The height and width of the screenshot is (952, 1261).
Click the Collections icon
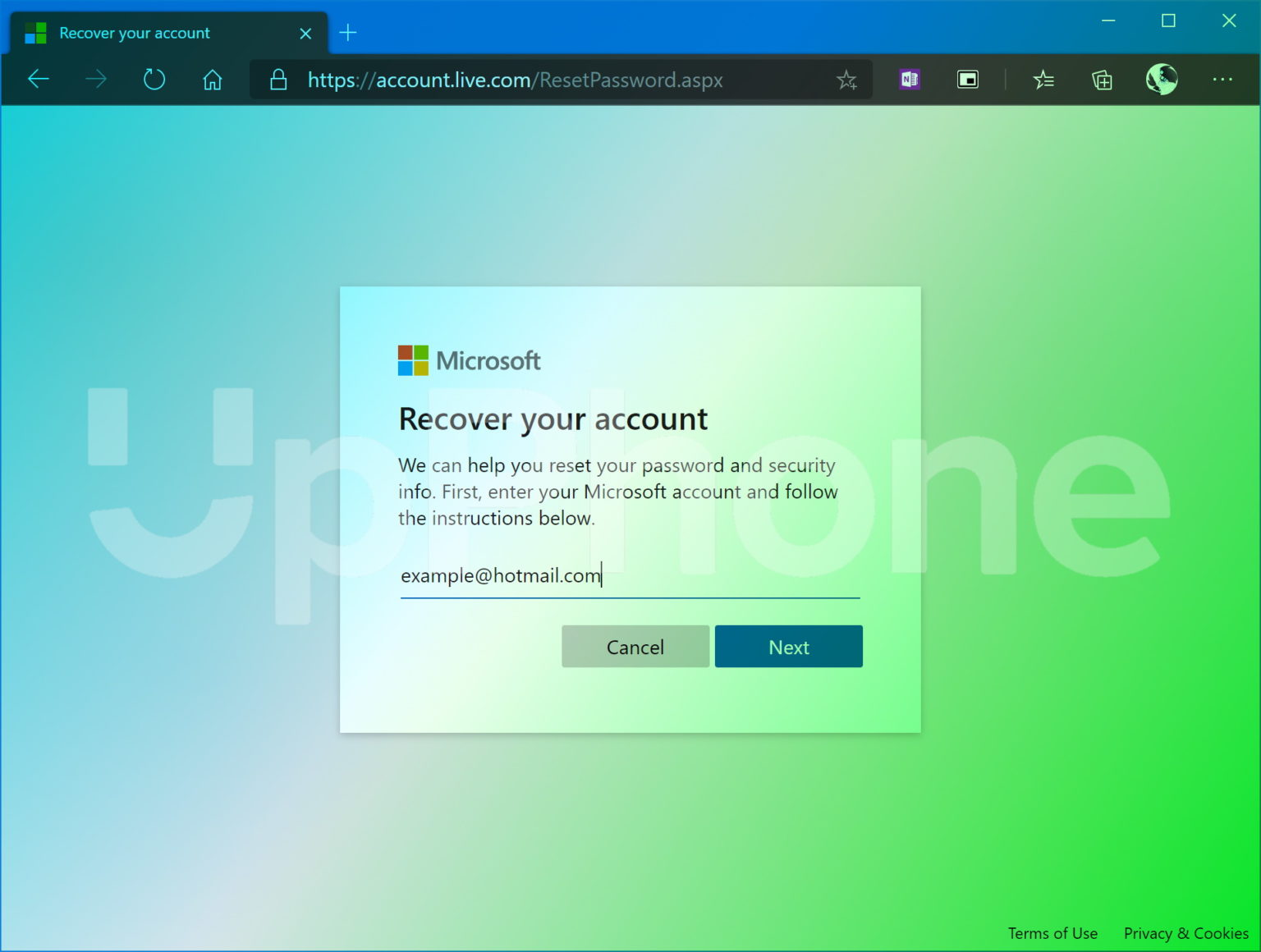1103,79
